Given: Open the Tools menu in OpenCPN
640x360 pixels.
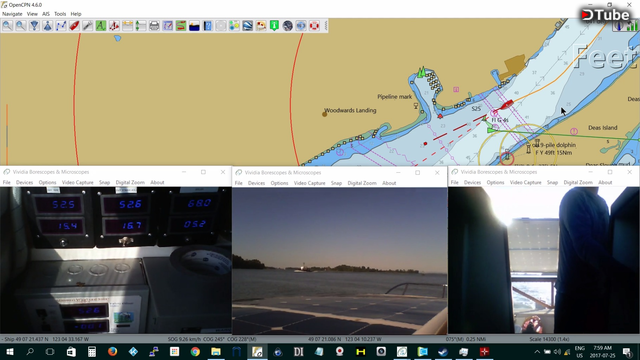Looking at the screenshot, I should [x=60, y=14].
